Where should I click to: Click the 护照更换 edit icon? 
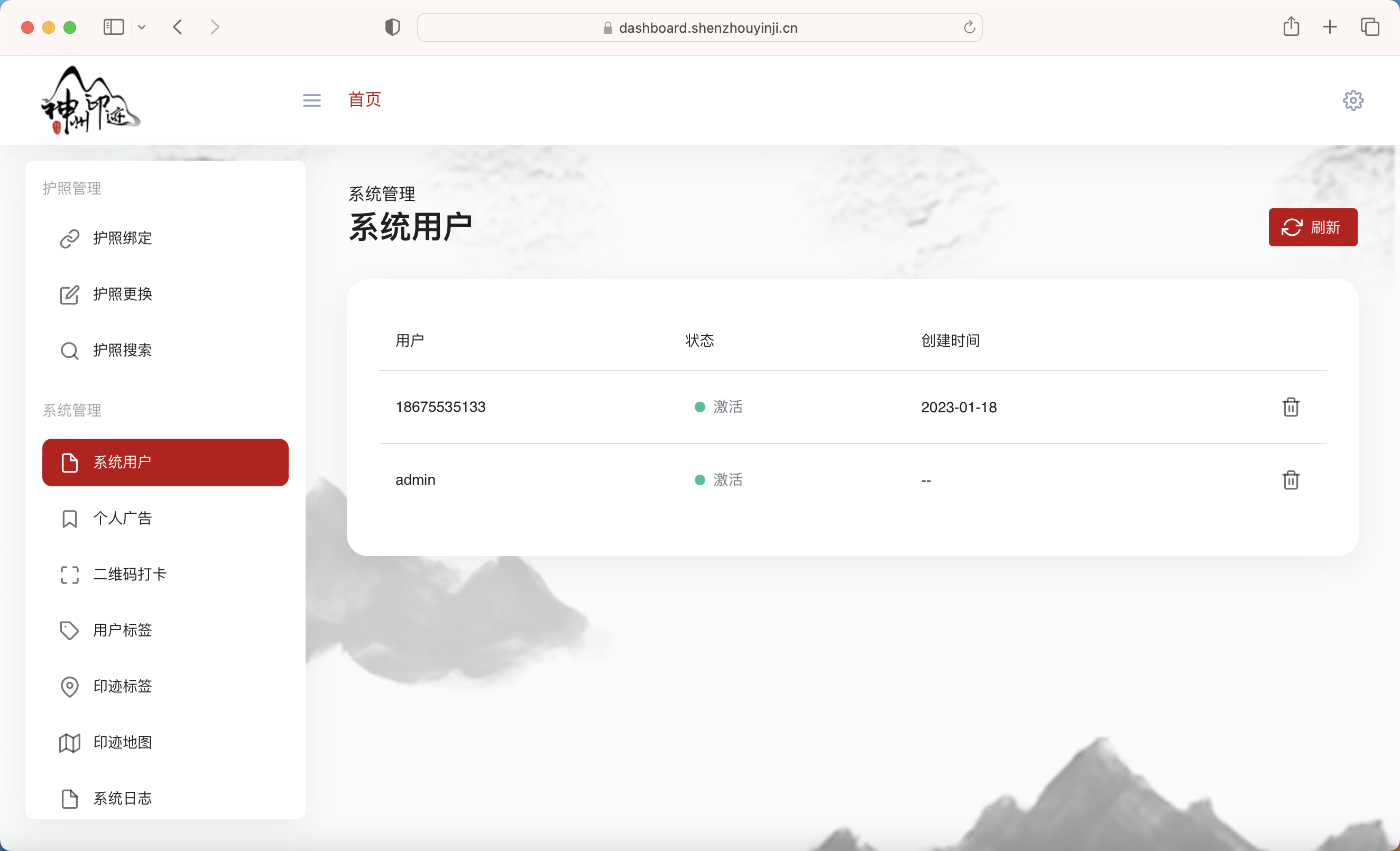tap(69, 294)
